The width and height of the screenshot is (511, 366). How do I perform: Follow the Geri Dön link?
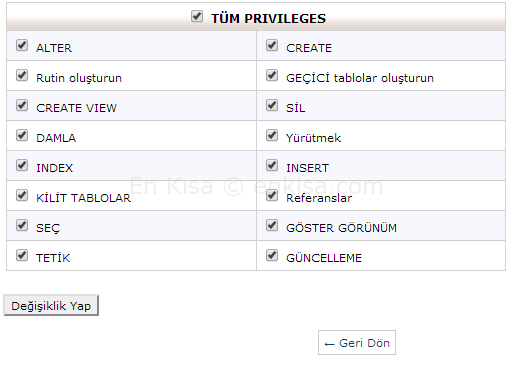pyautogui.click(x=357, y=343)
